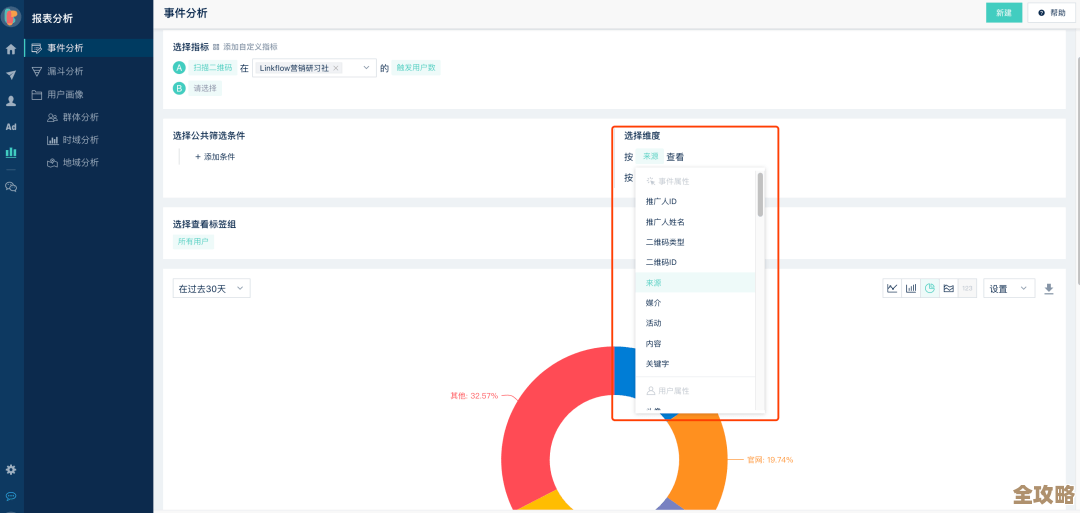
Task: Open the 在过去30天 date range dropdown
Action: [x=211, y=289]
